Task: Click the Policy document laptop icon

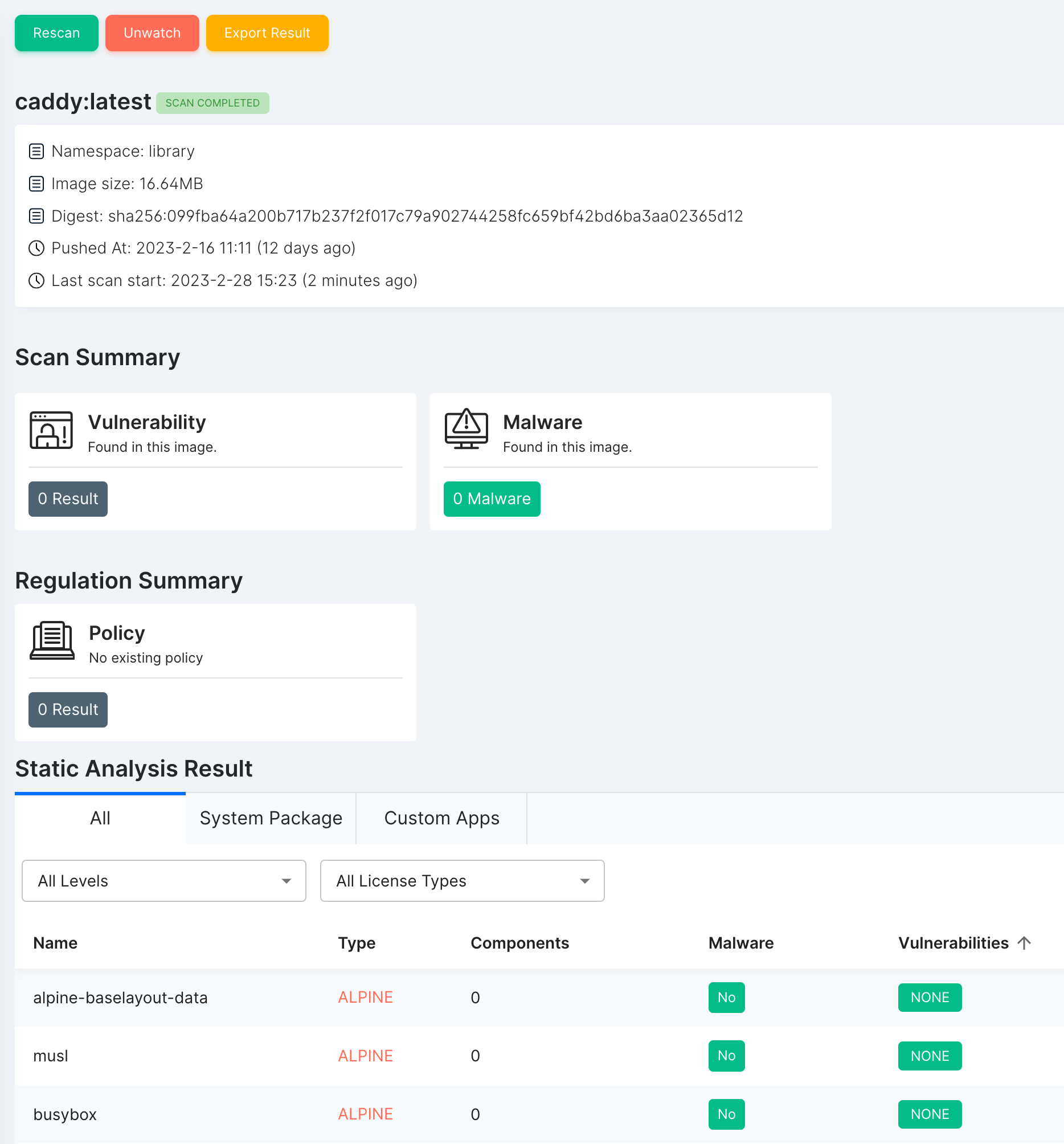Action: (x=52, y=640)
